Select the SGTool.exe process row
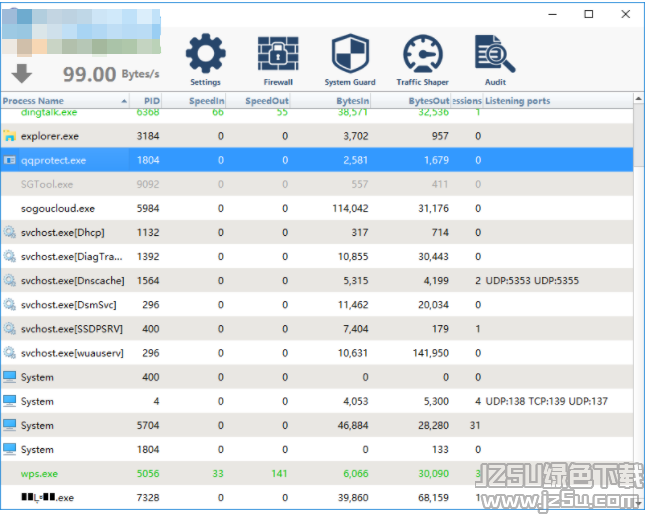Viewport: 645px width, 514px height. coord(47,185)
